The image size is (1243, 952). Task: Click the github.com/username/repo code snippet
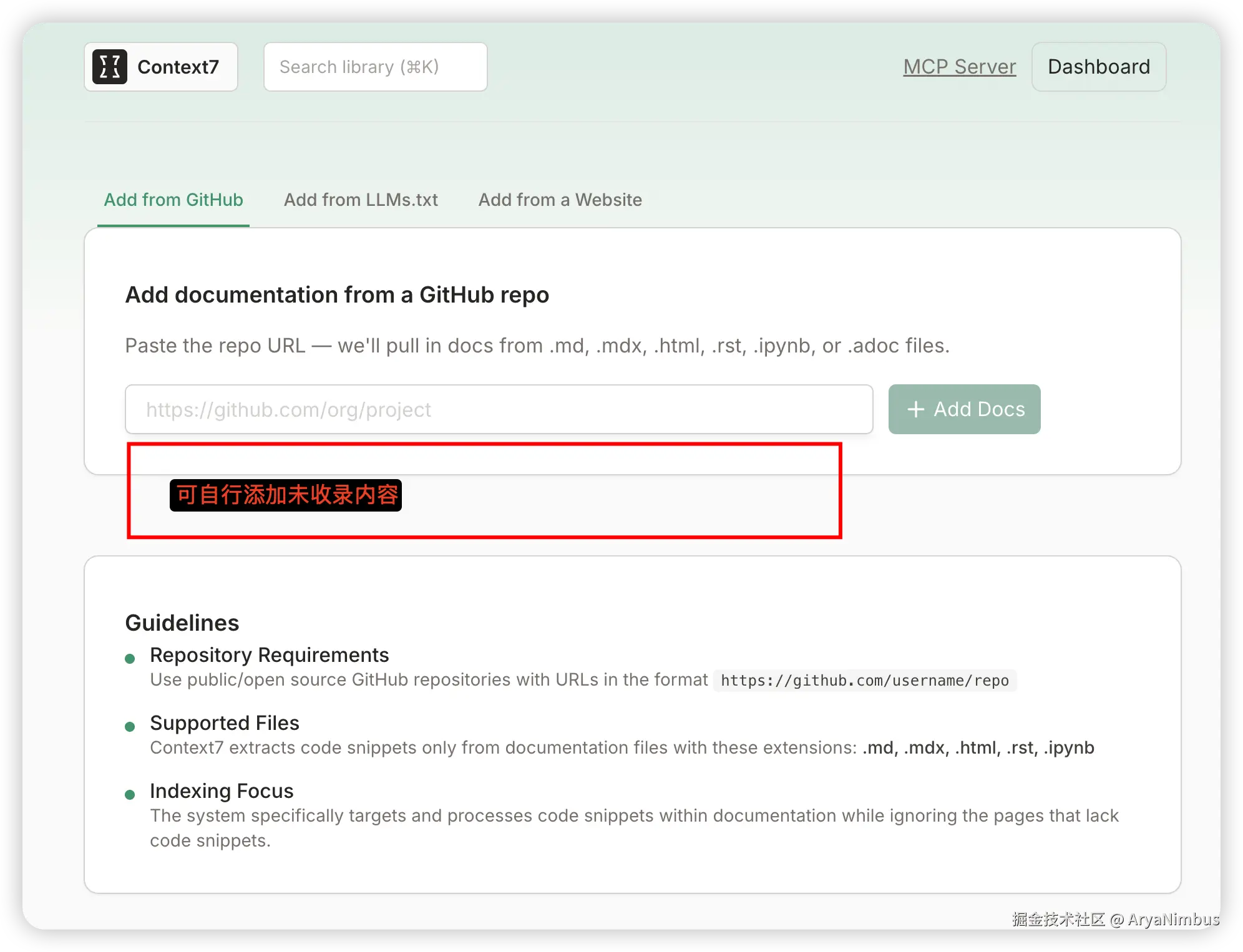[x=864, y=680]
